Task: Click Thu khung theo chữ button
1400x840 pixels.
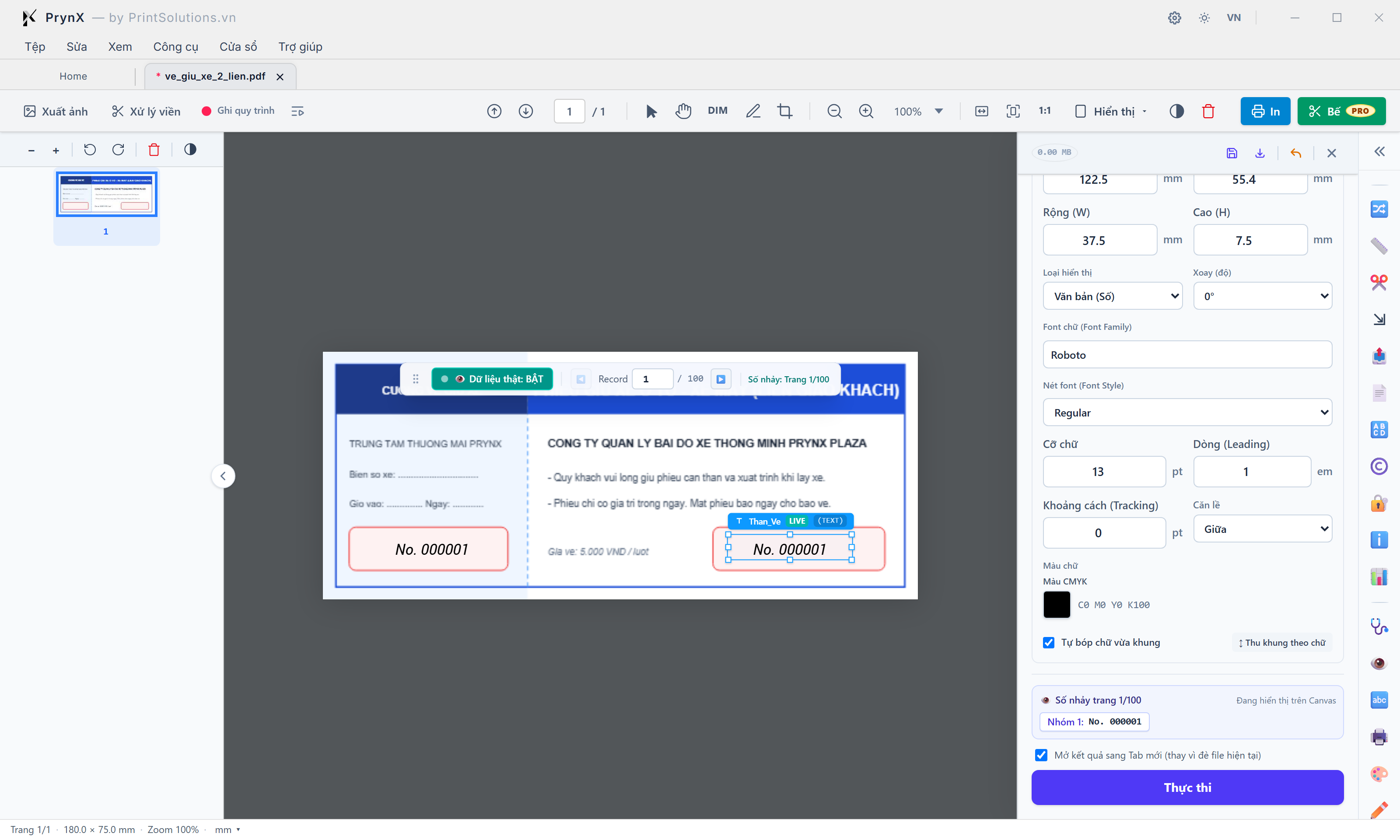Action: pyautogui.click(x=1282, y=642)
